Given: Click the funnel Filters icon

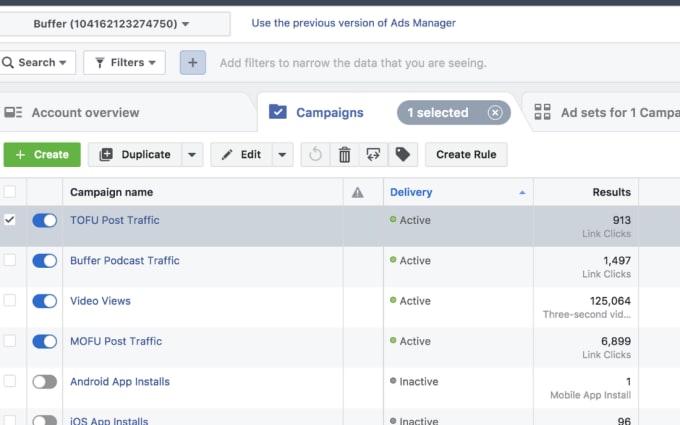Looking at the screenshot, I should (100, 63).
